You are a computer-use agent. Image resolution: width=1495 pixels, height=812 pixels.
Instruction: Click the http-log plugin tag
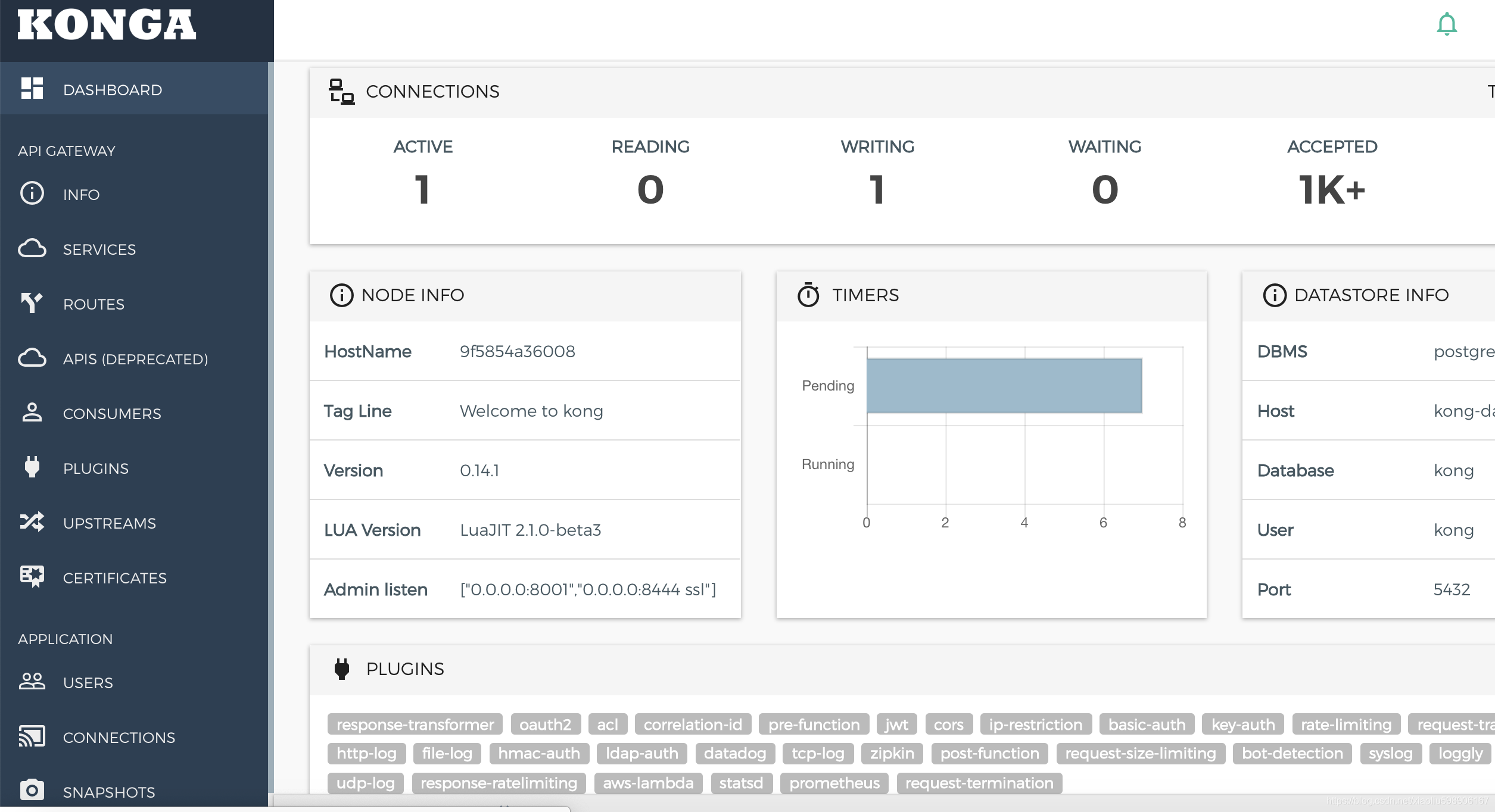[366, 753]
